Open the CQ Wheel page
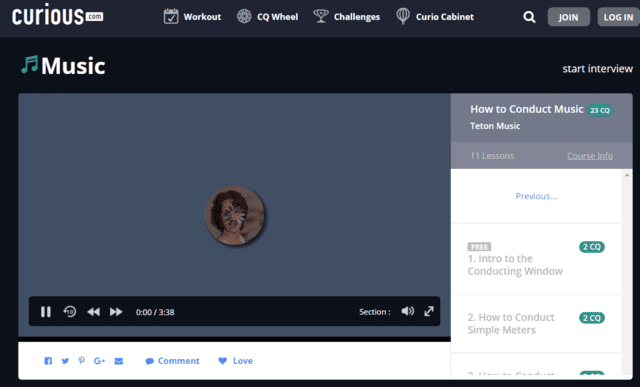 tap(267, 17)
